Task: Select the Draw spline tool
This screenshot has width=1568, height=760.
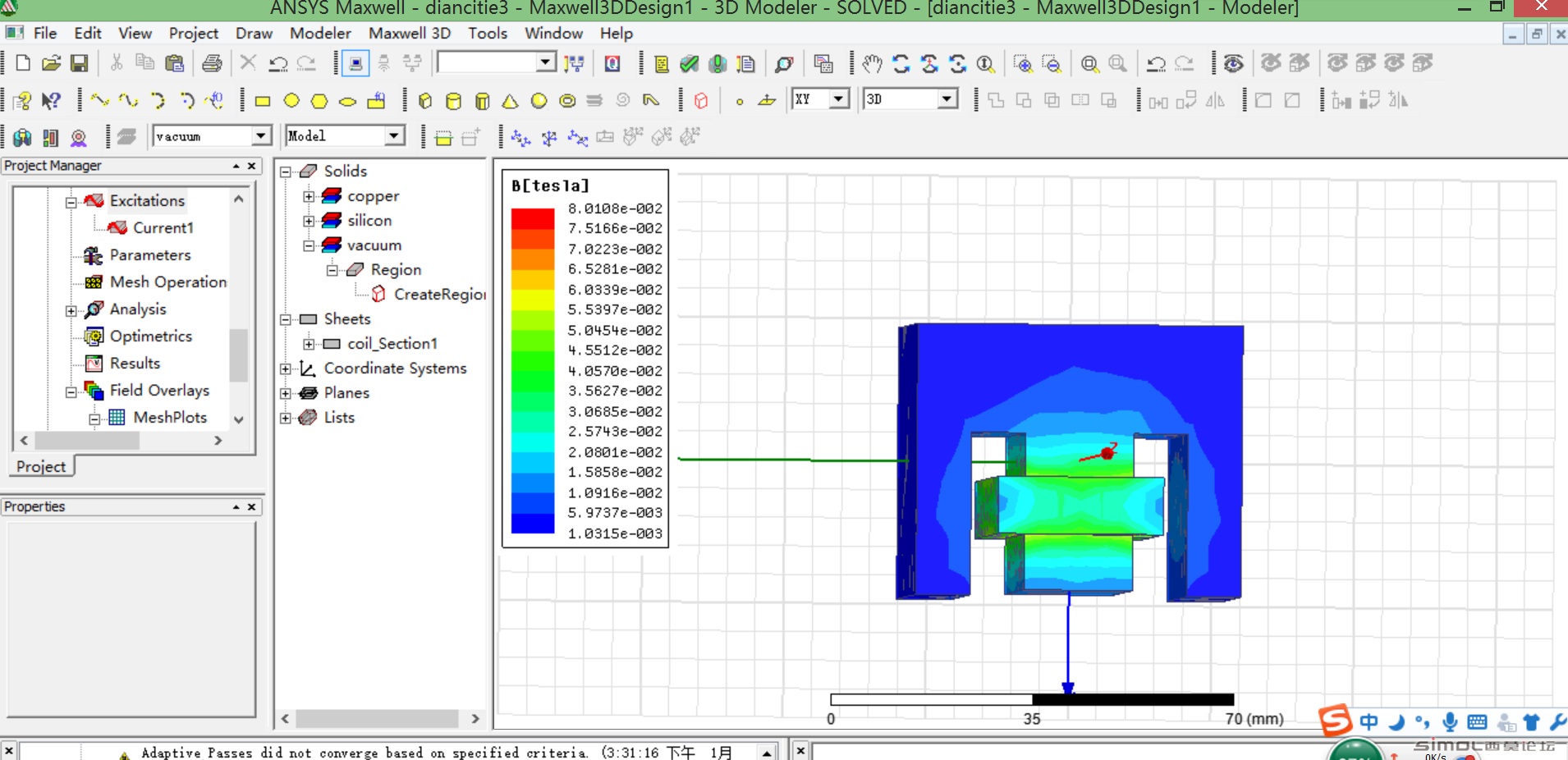Action: pos(128,100)
